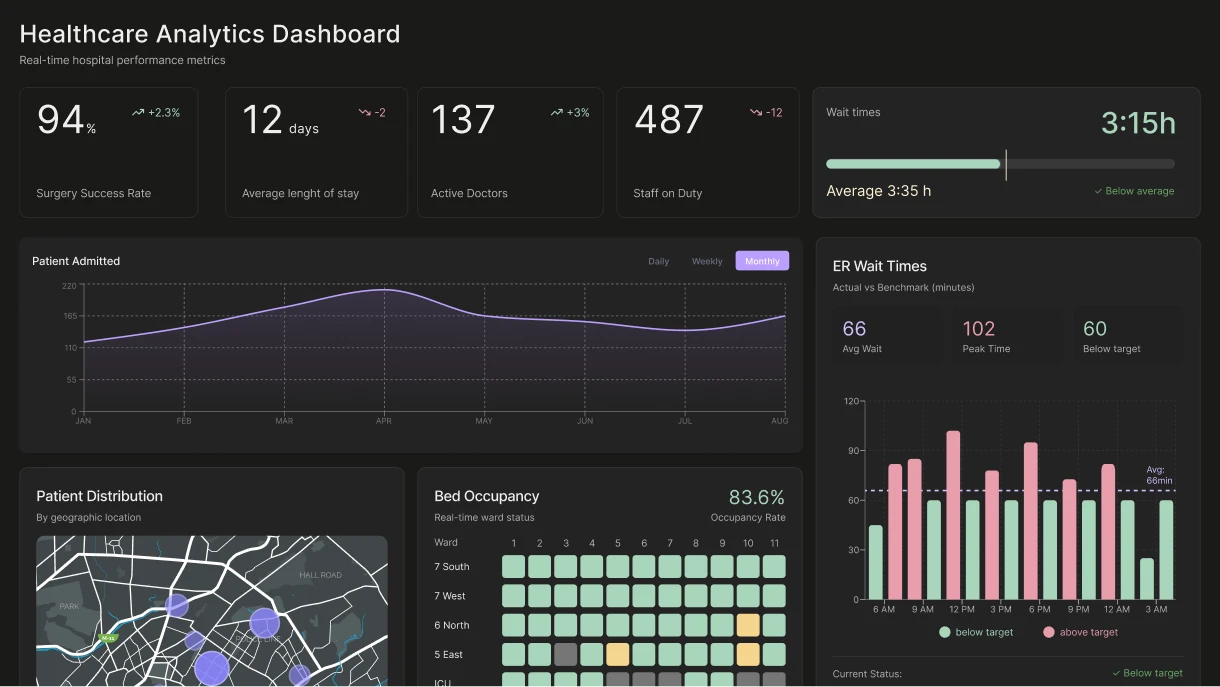This screenshot has height=687, width=1220.
Task: Open the Peak Time 102 stat tile
Action: click(x=1005, y=336)
